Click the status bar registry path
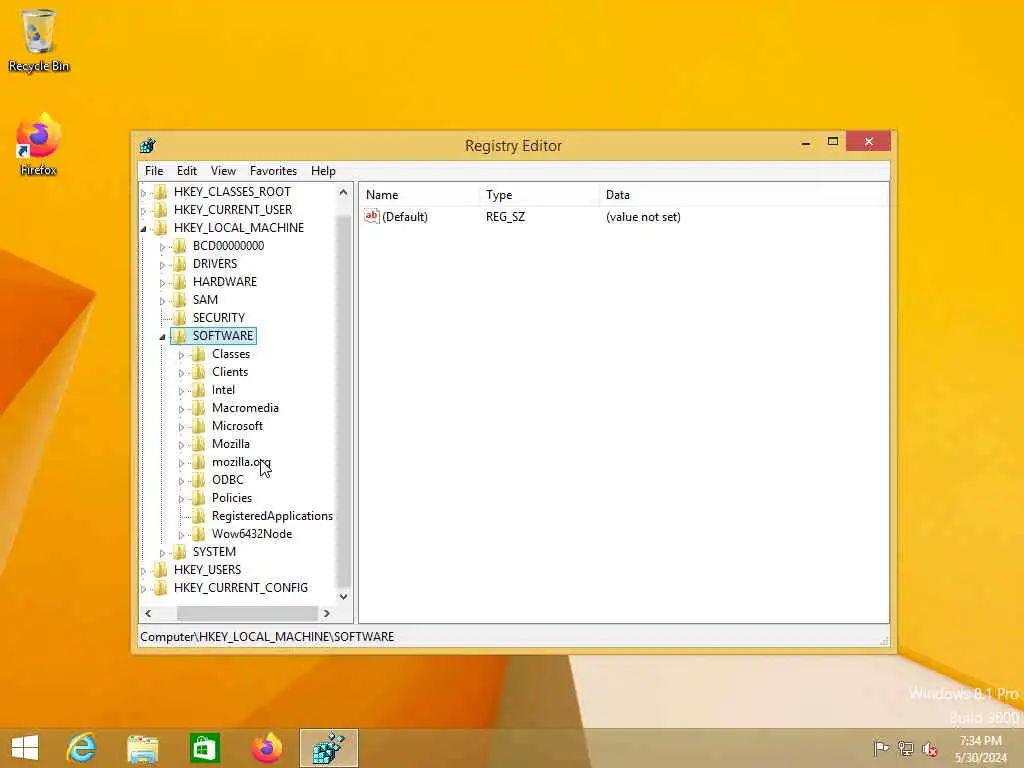 (267, 637)
